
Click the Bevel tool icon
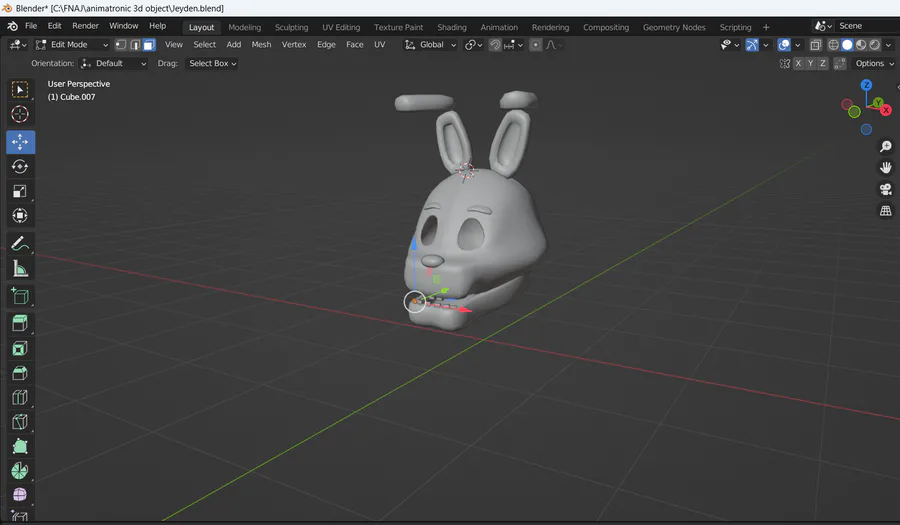20,373
